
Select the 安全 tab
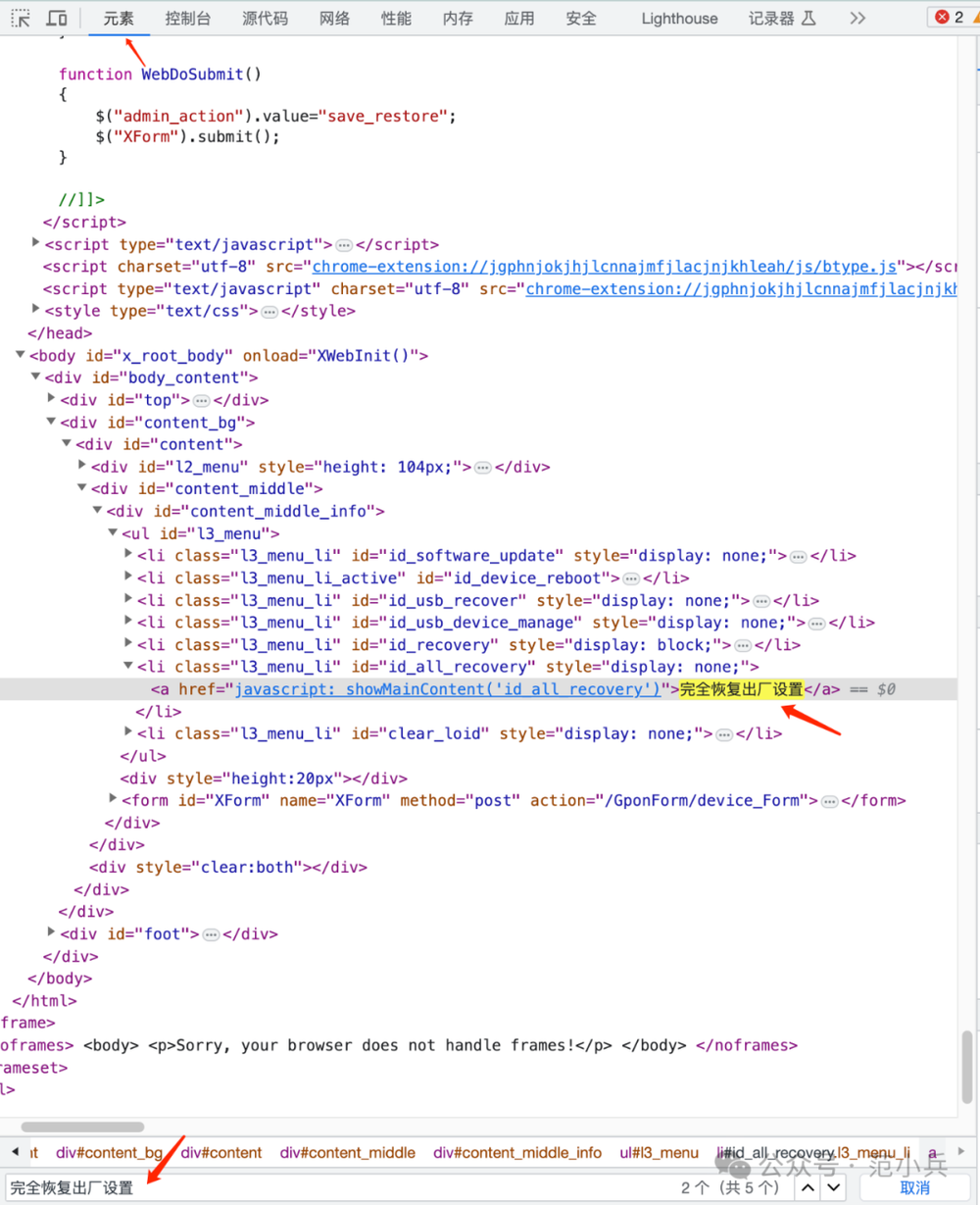pyautogui.click(x=581, y=19)
